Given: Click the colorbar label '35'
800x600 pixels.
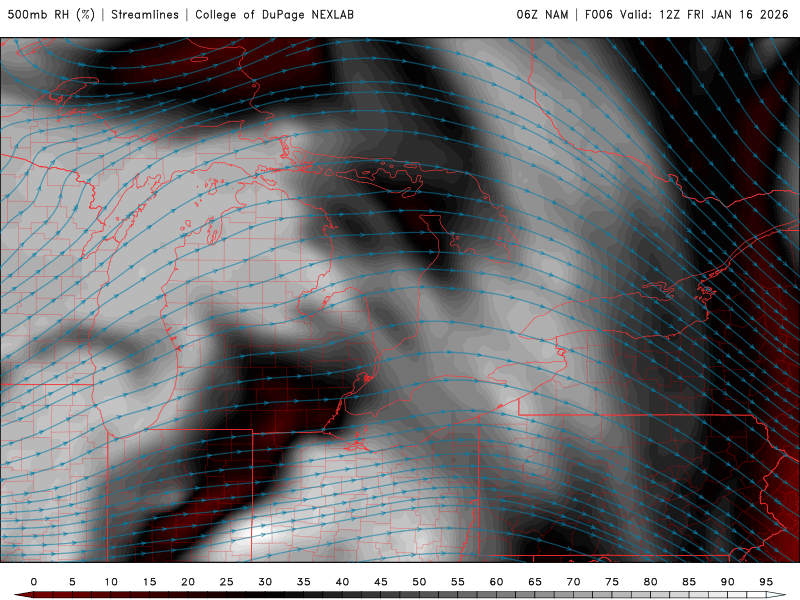Looking at the screenshot, I should click(x=304, y=582).
